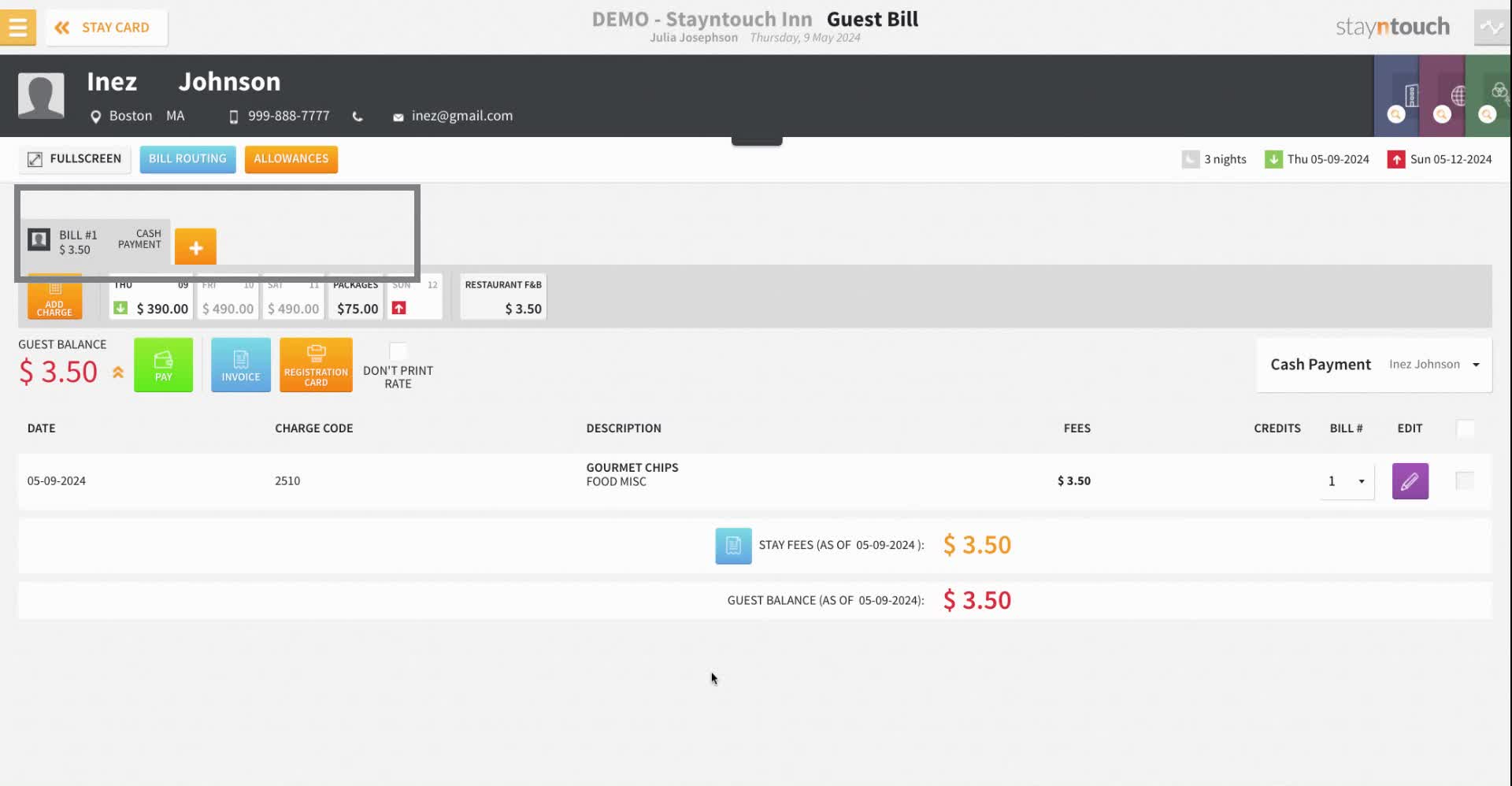1512x786 pixels.
Task: Open the Bill # dropdown for Gourmet Chips
Action: coord(1347,481)
